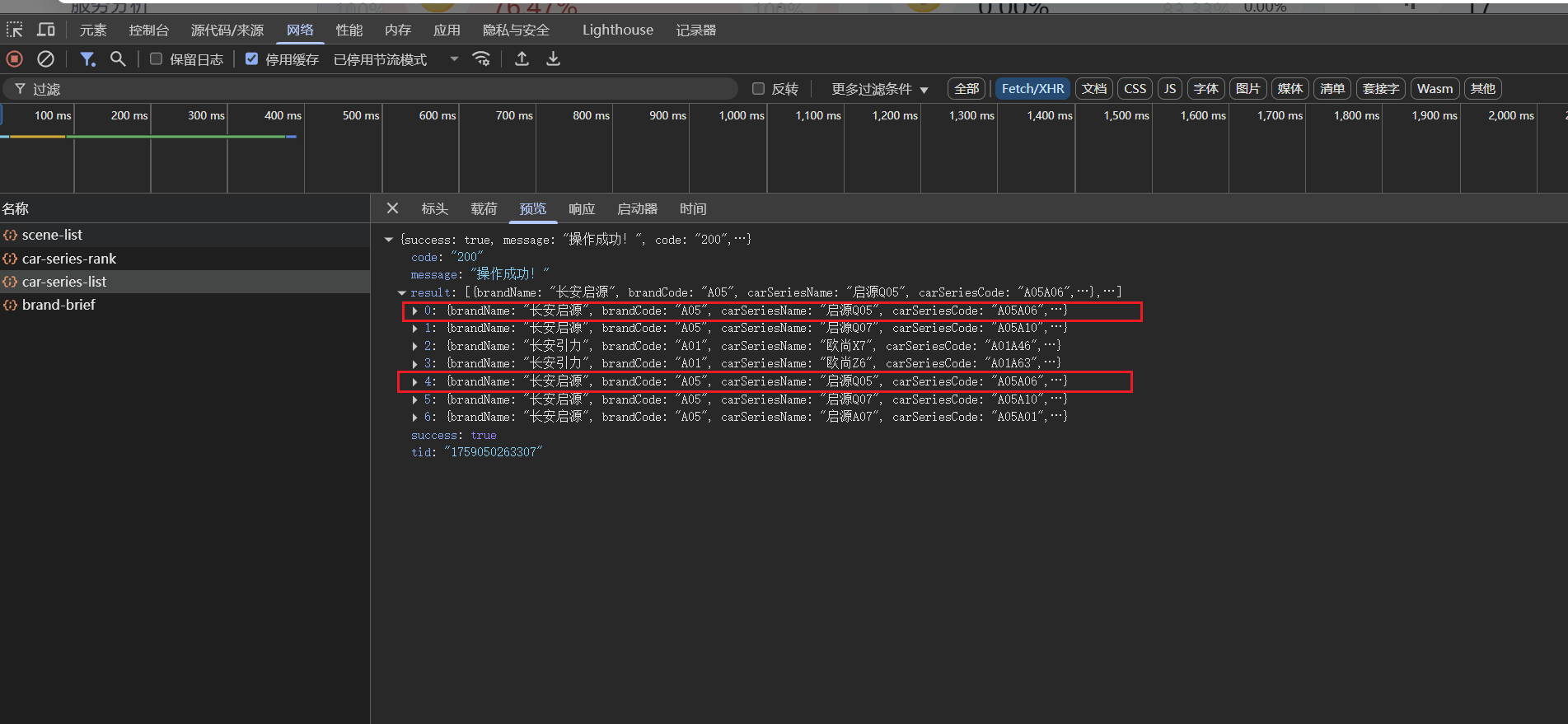Select the car-series-rank request
This screenshot has height=724, width=1568.
[x=69, y=259]
